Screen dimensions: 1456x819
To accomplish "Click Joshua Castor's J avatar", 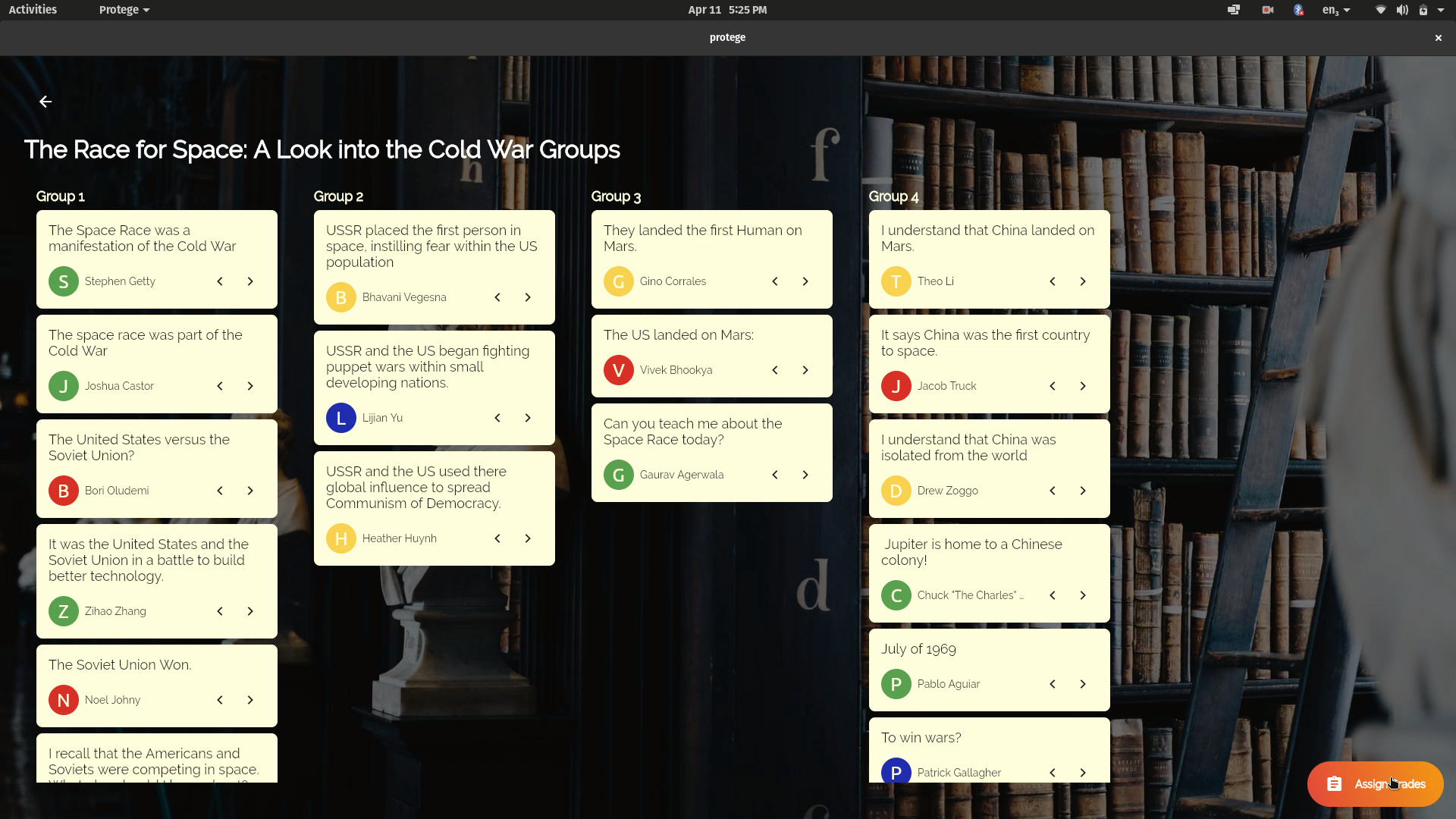I will point(64,386).
